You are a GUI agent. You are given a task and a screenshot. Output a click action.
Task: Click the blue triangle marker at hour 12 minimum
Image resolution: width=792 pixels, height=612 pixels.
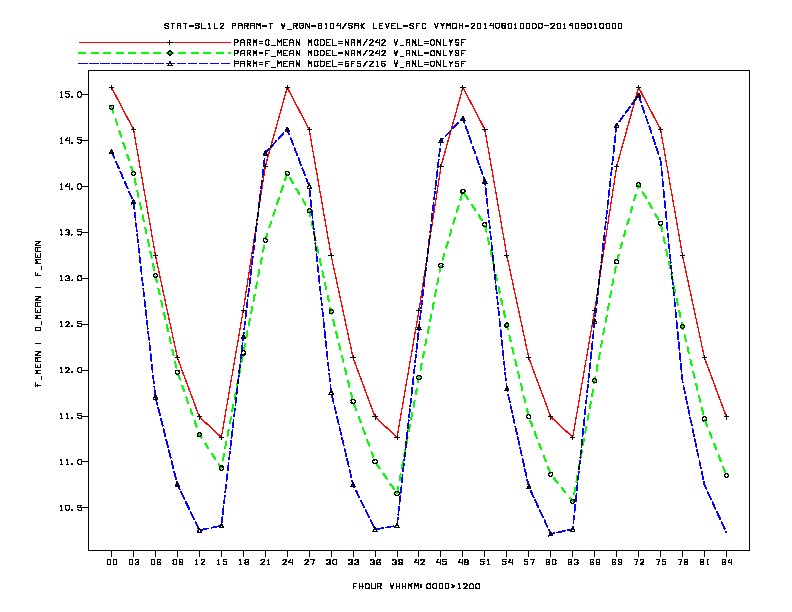point(200,530)
